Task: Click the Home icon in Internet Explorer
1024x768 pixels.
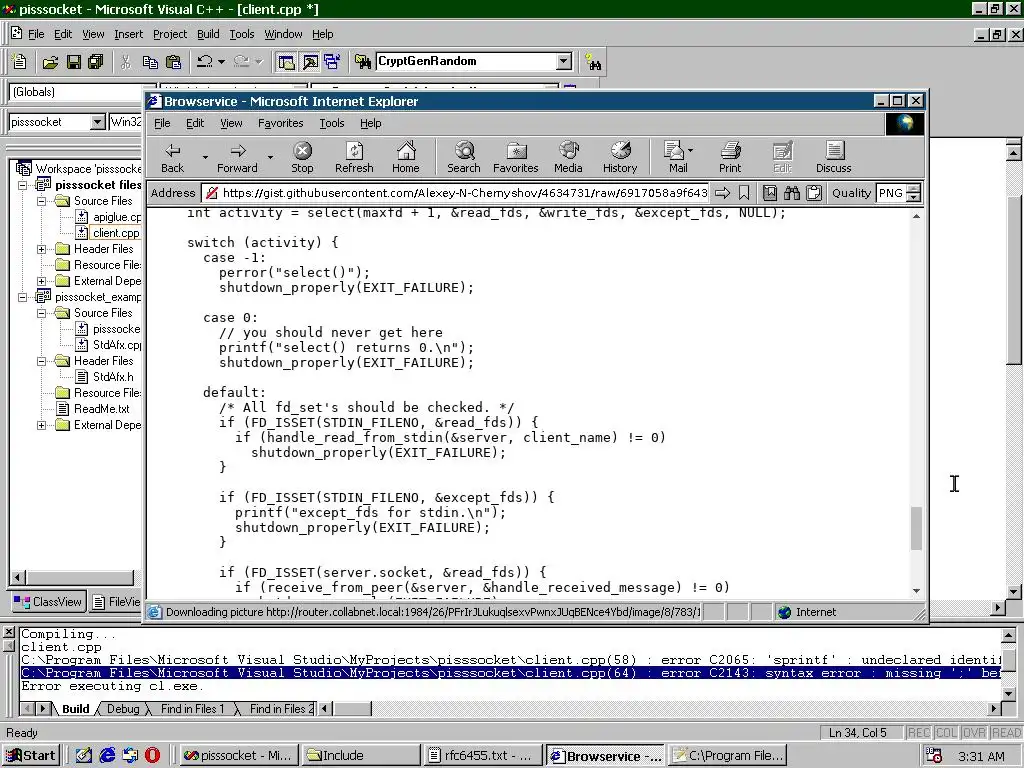Action: point(406,157)
